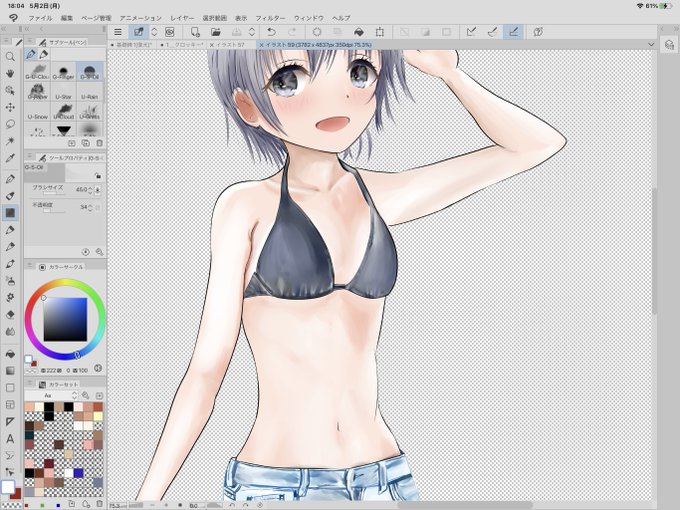The width and height of the screenshot is (680, 510).
Task: Open ファイル menu
Action: point(40,18)
